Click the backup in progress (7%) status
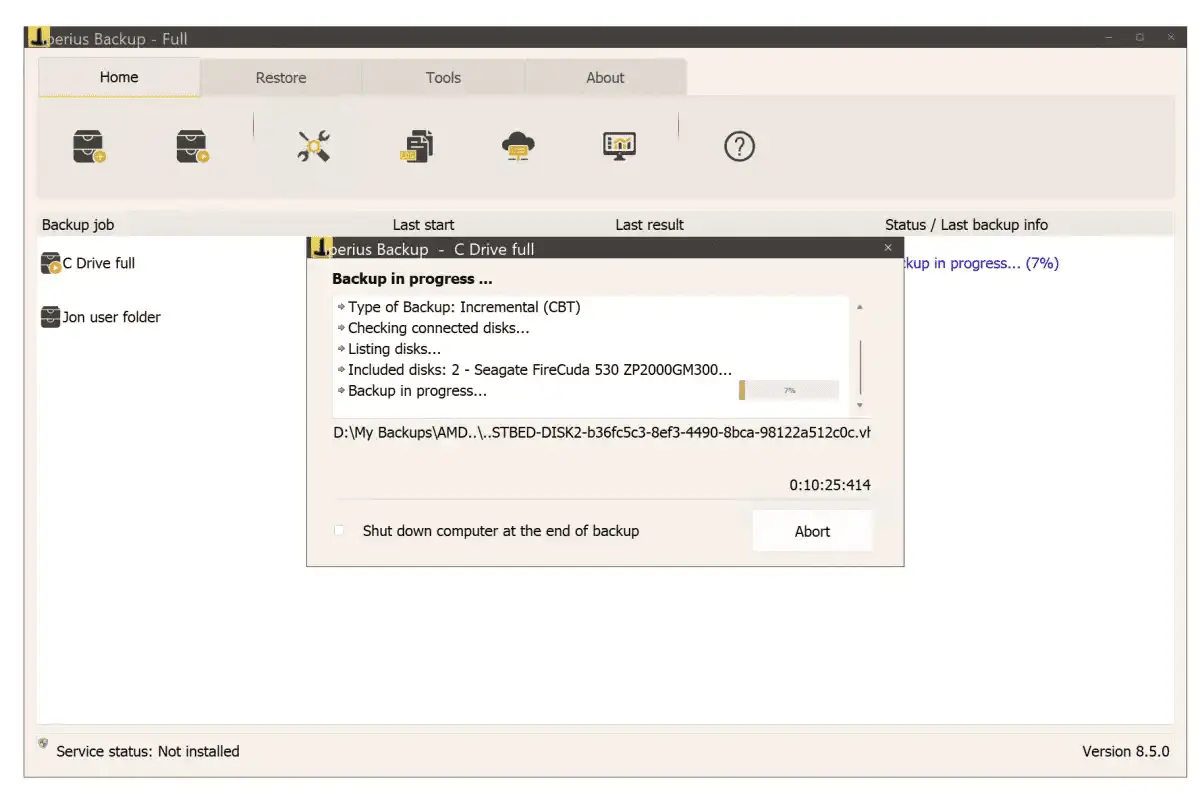The height and width of the screenshot is (793, 1200). pos(981,264)
